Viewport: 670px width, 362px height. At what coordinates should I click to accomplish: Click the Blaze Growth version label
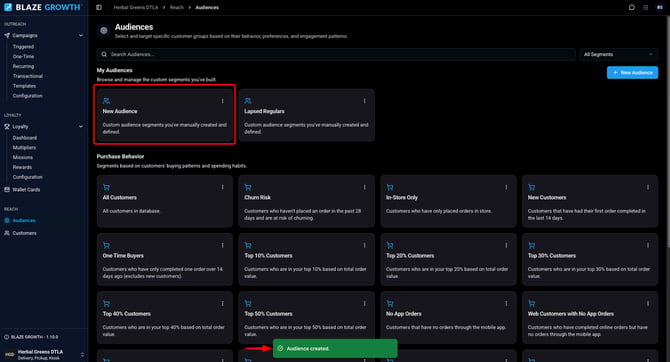pos(34,337)
